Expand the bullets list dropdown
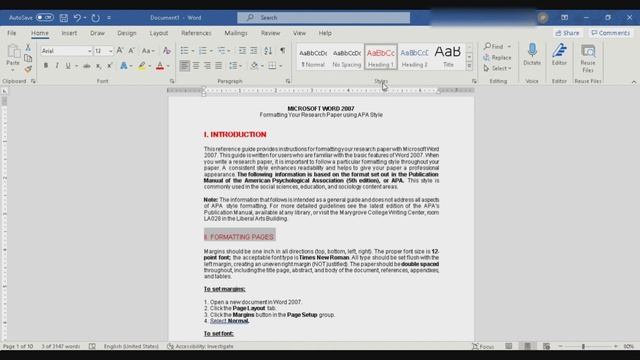The width and height of the screenshot is (640, 360). click(193, 51)
